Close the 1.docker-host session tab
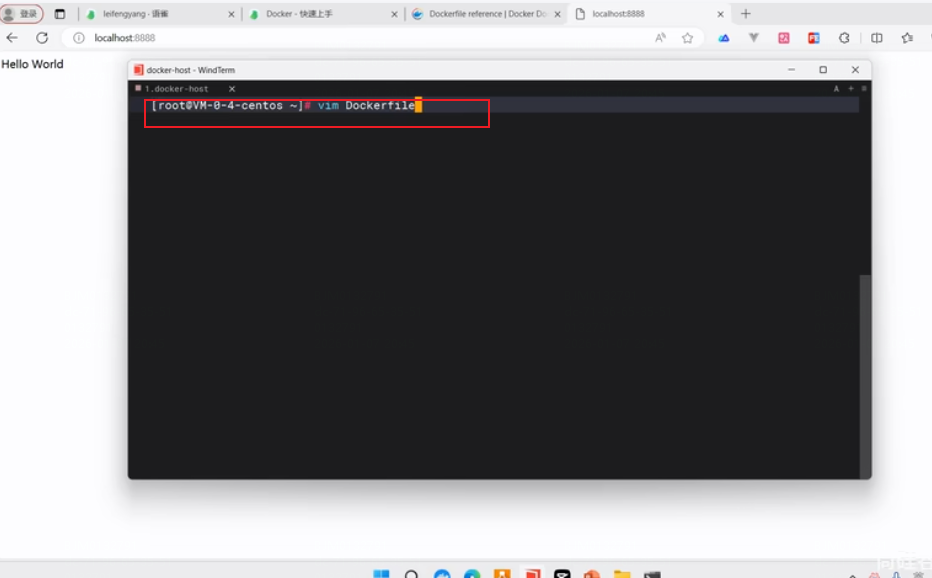Image resolution: width=932 pixels, height=578 pixels. [232, 89]
